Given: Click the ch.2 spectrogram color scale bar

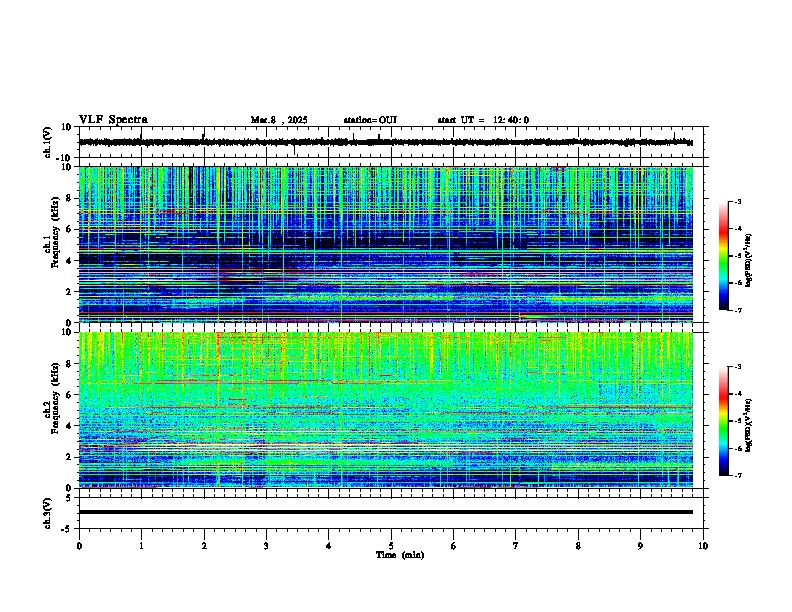Looking at the screenshot, I should 724,421.
